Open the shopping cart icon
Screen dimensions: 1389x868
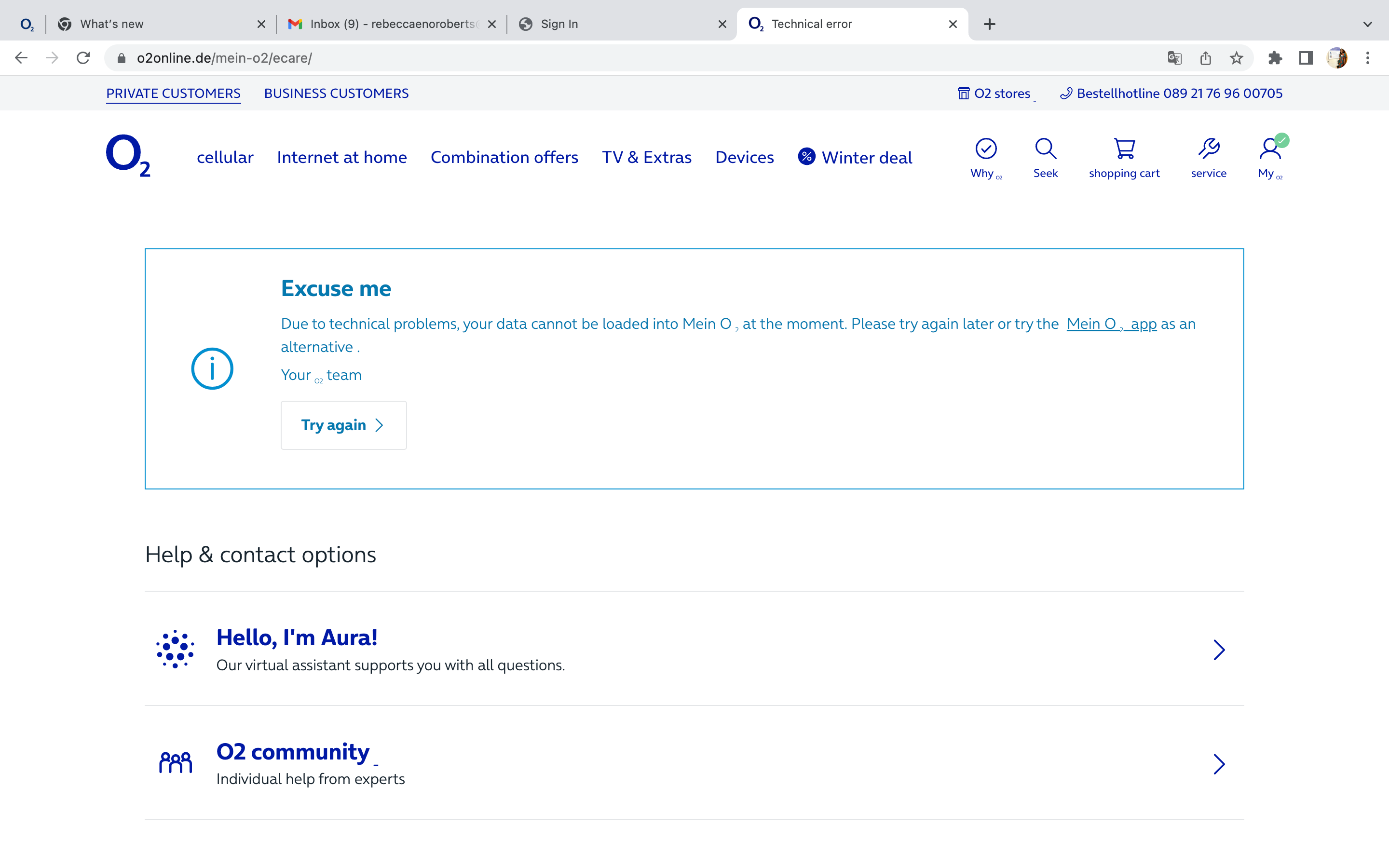tap(1124, 149)
